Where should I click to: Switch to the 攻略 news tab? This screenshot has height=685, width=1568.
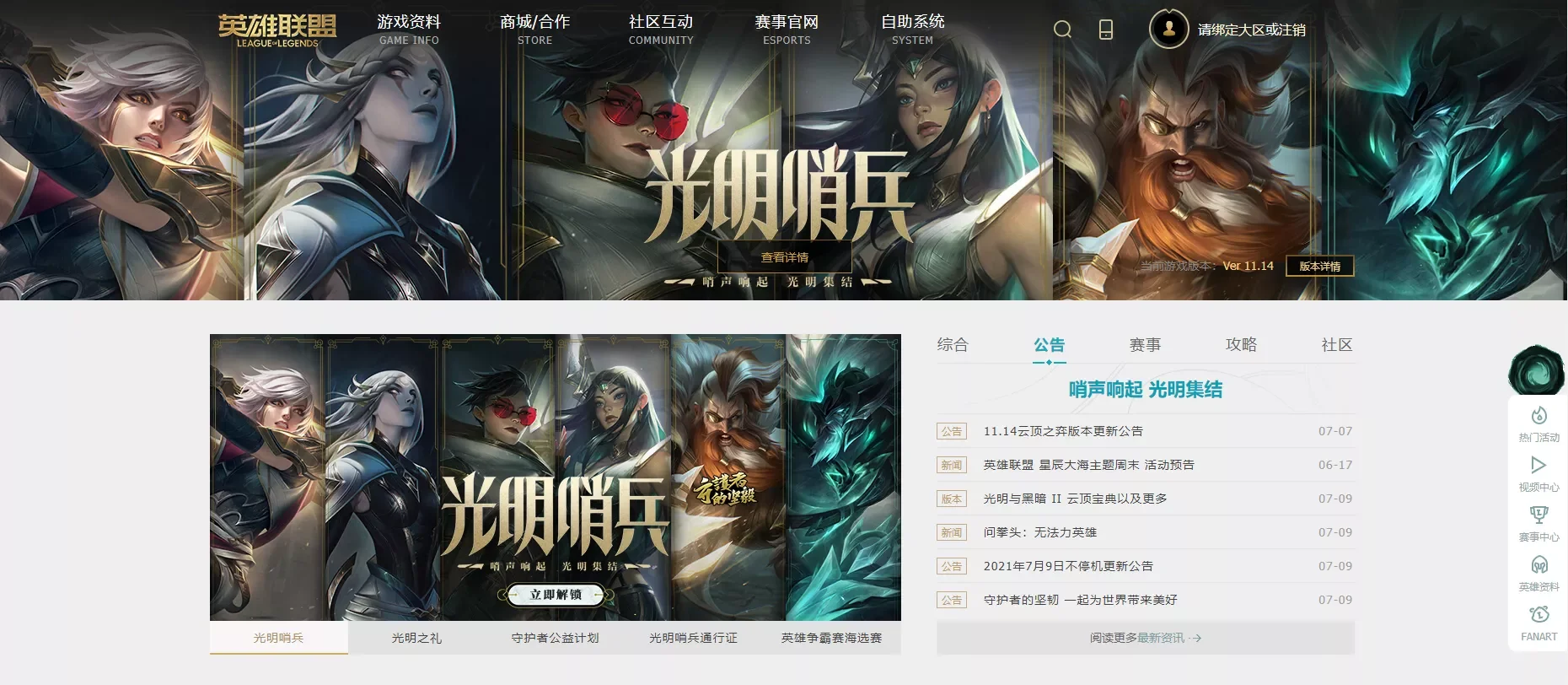pyautogui.click(x=1241, y=345)
